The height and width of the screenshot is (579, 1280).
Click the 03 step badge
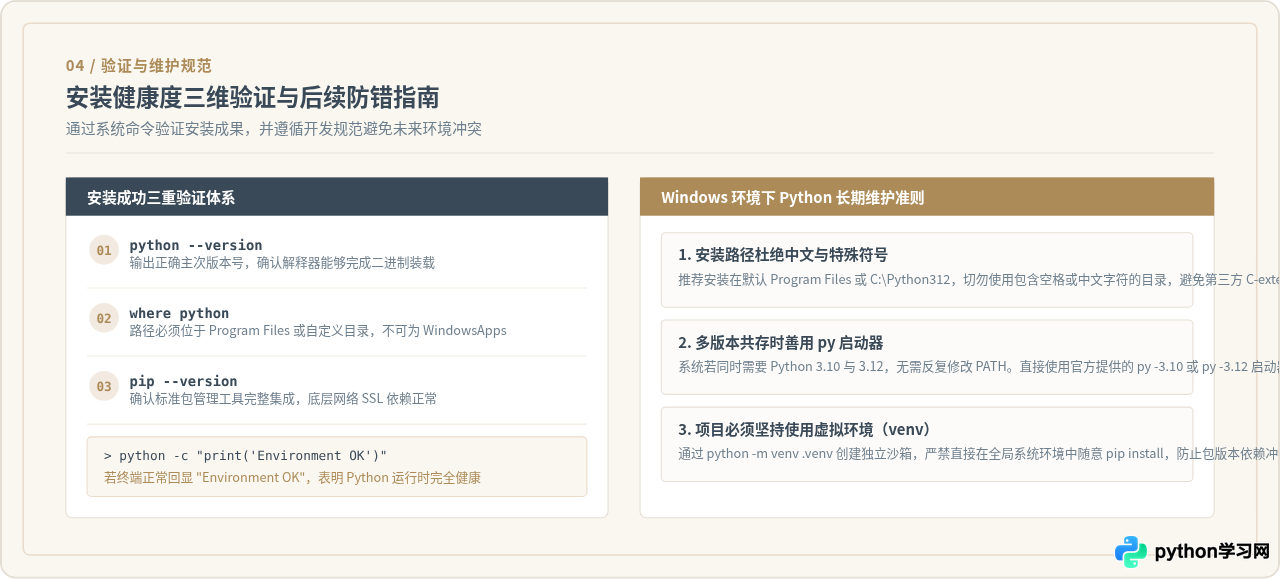pyautogui.click(x=104, y=386)
